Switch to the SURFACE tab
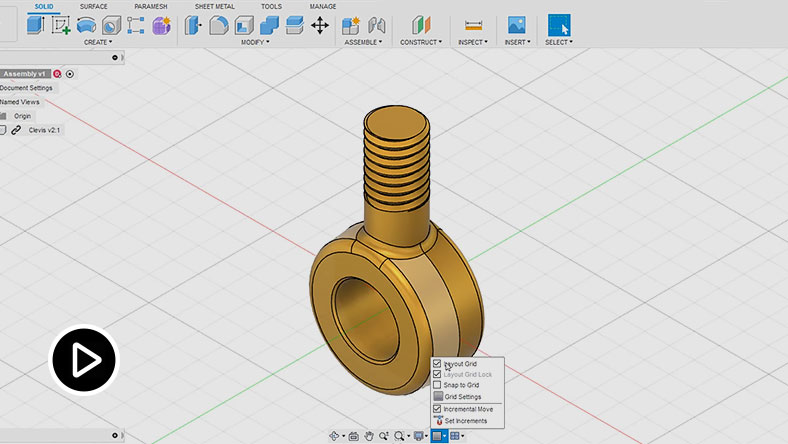This screenshot has height=444, width=788. [94, 7]
